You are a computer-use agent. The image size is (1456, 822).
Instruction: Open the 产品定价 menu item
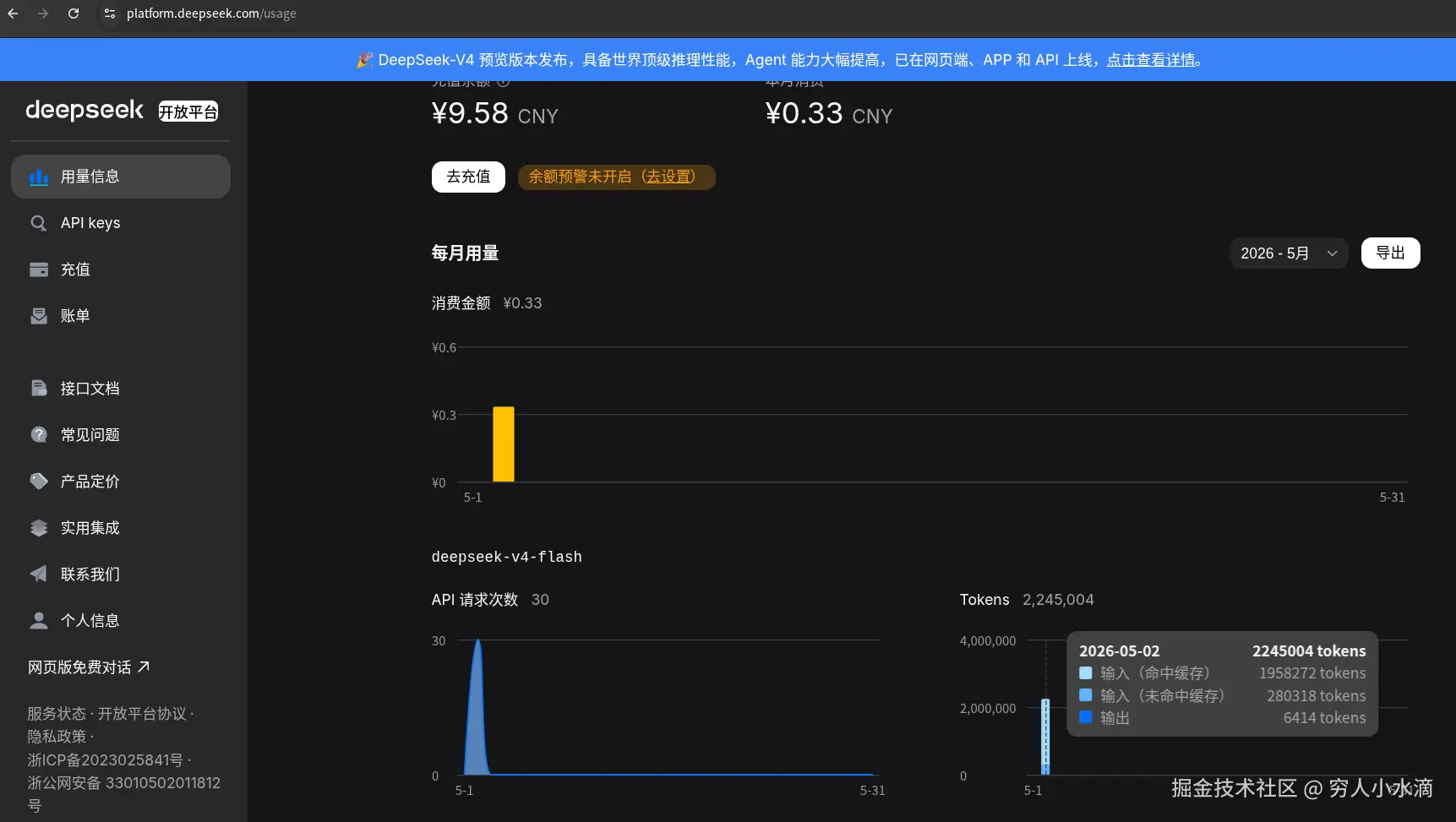[x=121, y=482]
